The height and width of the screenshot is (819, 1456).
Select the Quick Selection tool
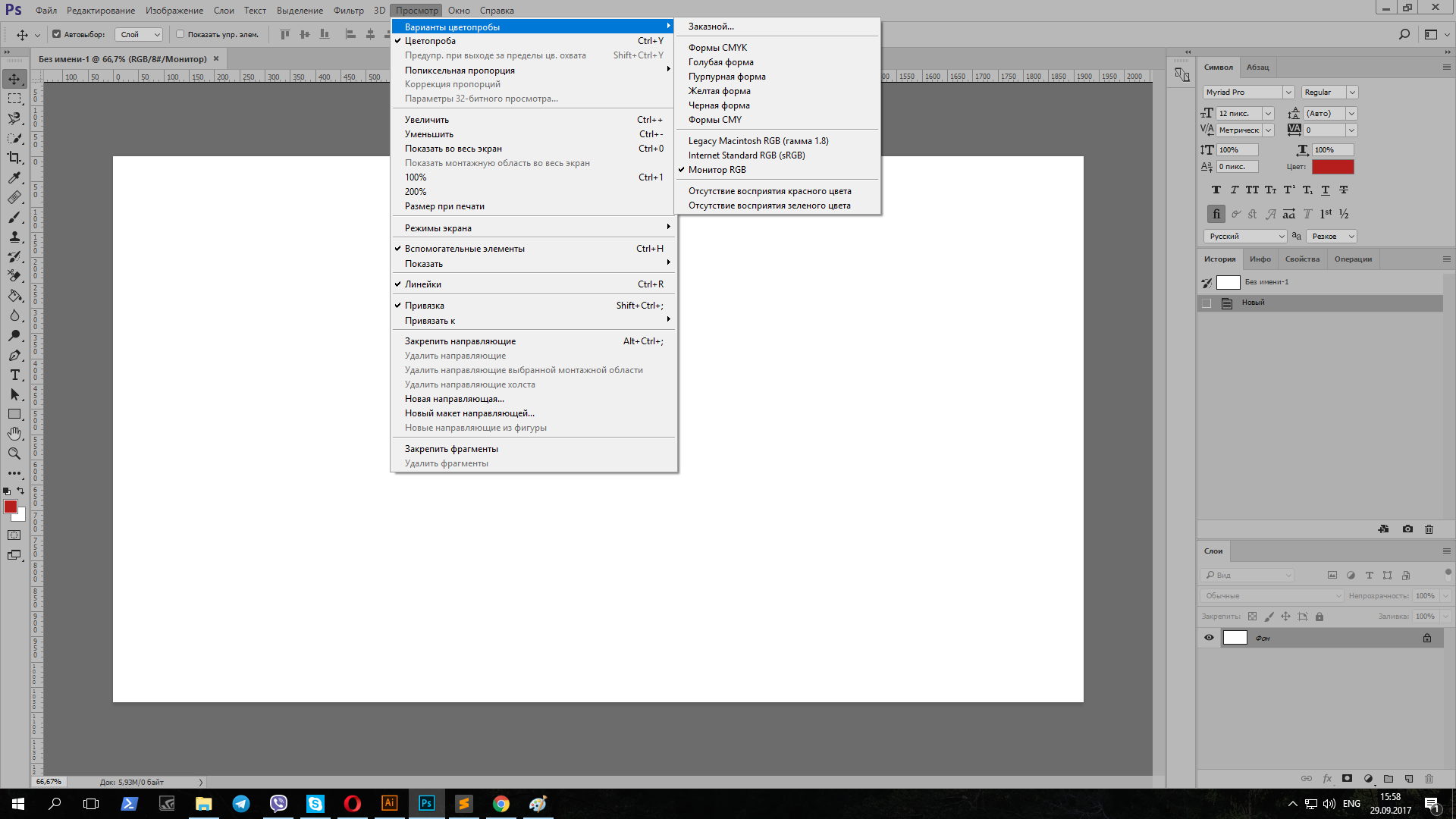14,138
